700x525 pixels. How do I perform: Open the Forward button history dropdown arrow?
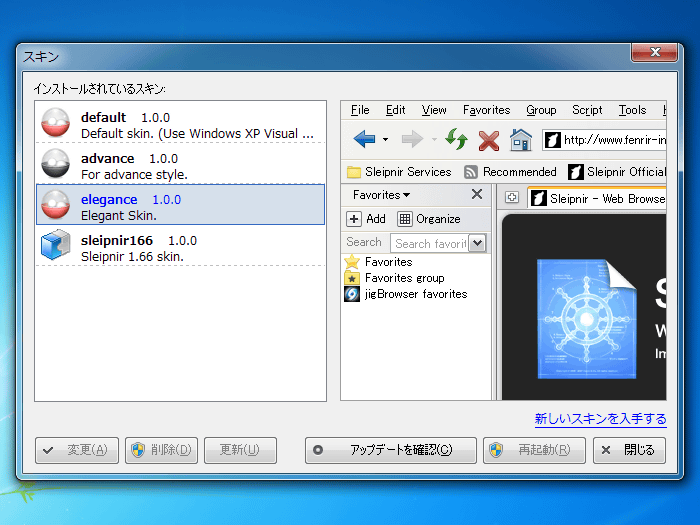click(x=434, y=140)
